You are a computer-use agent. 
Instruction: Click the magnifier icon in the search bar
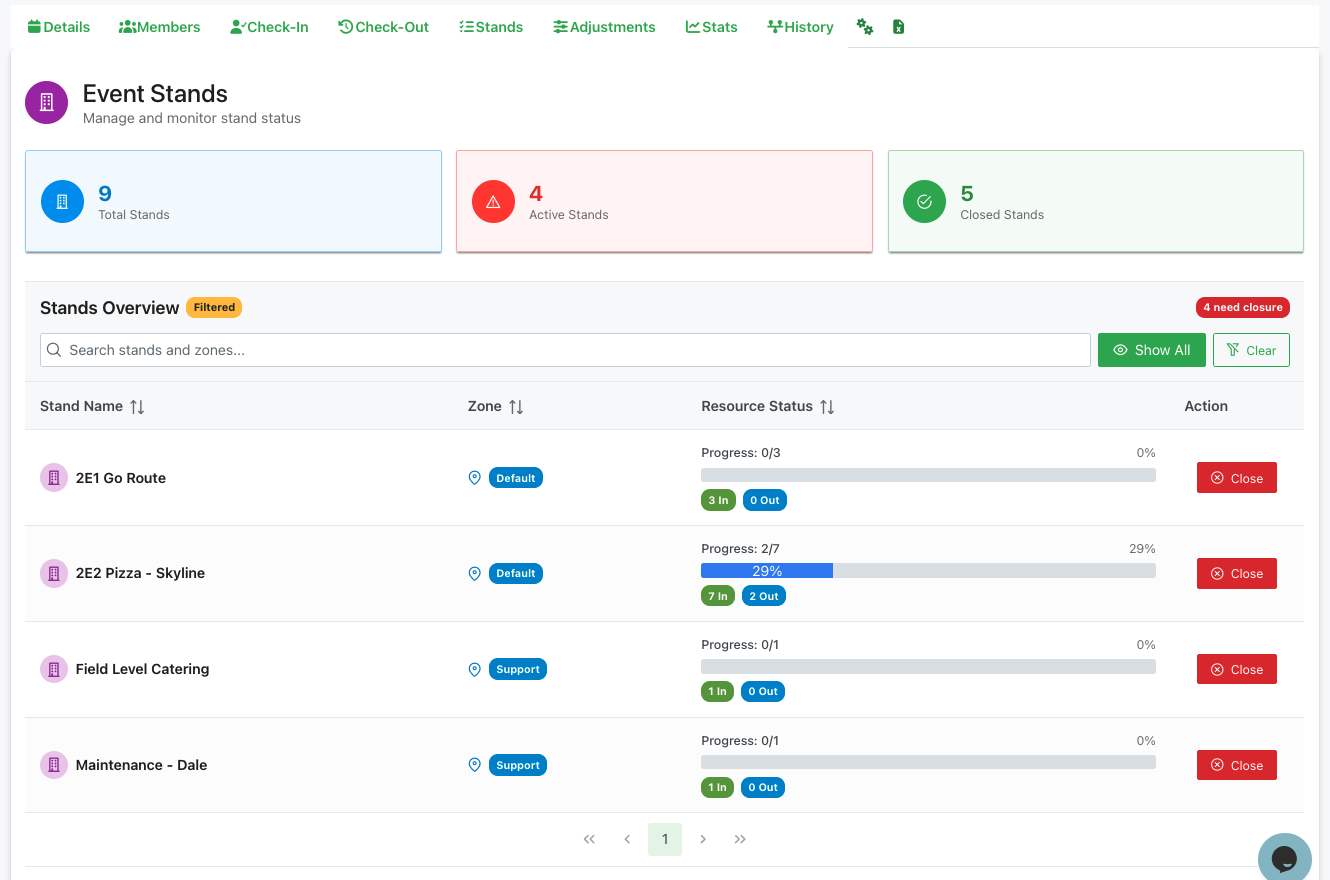click(x=54, y=349)
